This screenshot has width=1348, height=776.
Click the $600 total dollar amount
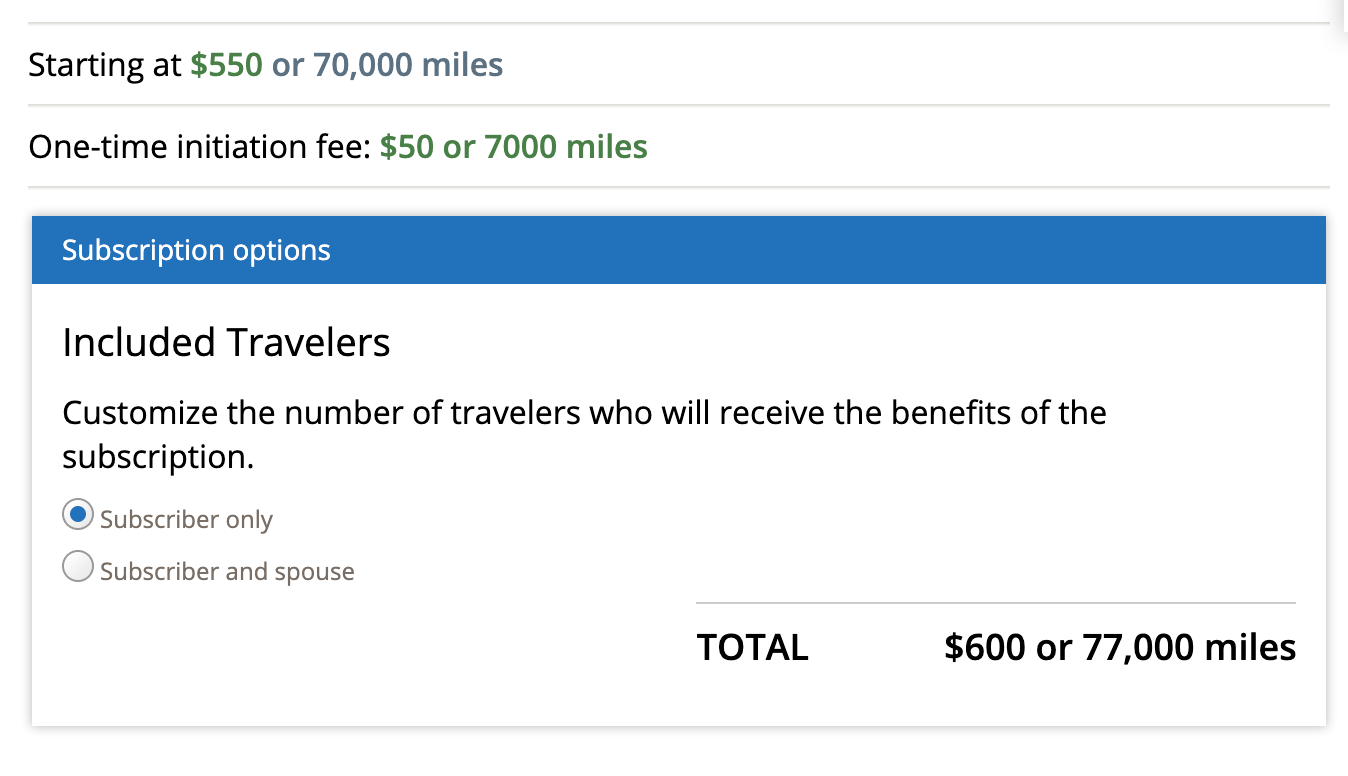tap(986, 648)
